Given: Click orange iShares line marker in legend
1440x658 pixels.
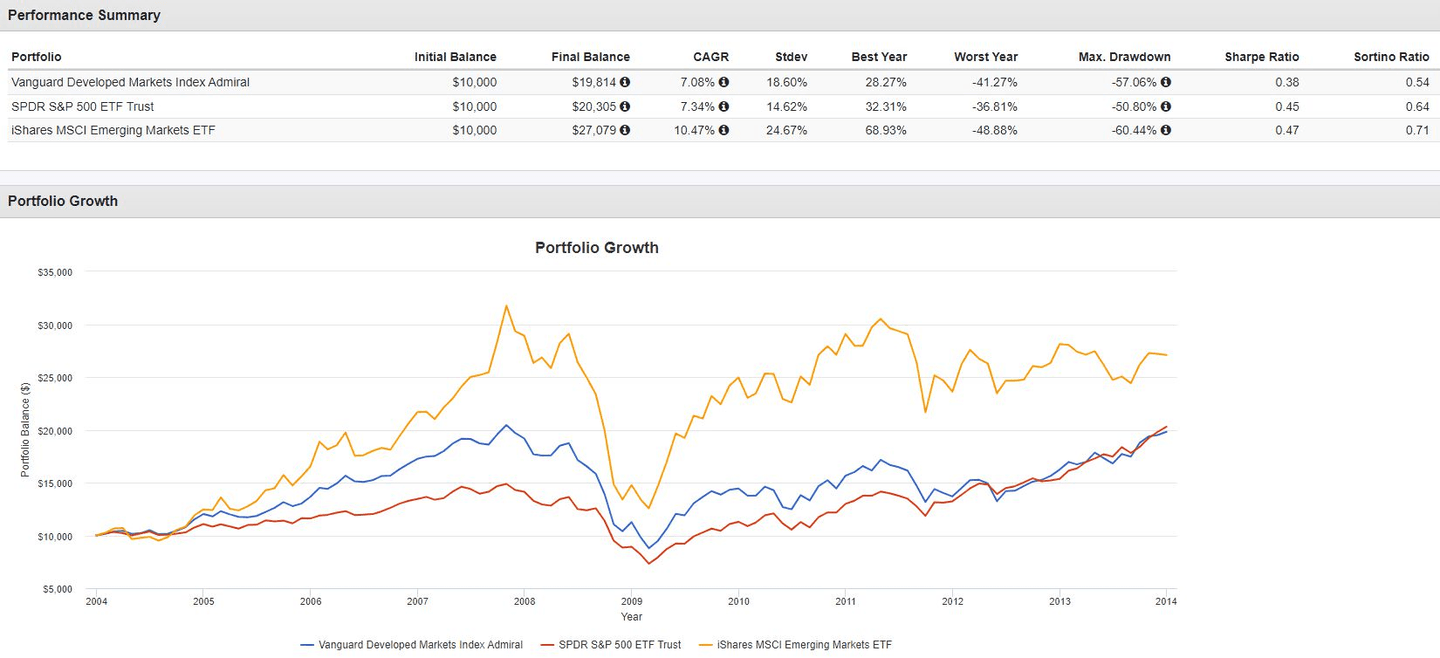Looking at the screenshot, I should (x=708, y=645).
